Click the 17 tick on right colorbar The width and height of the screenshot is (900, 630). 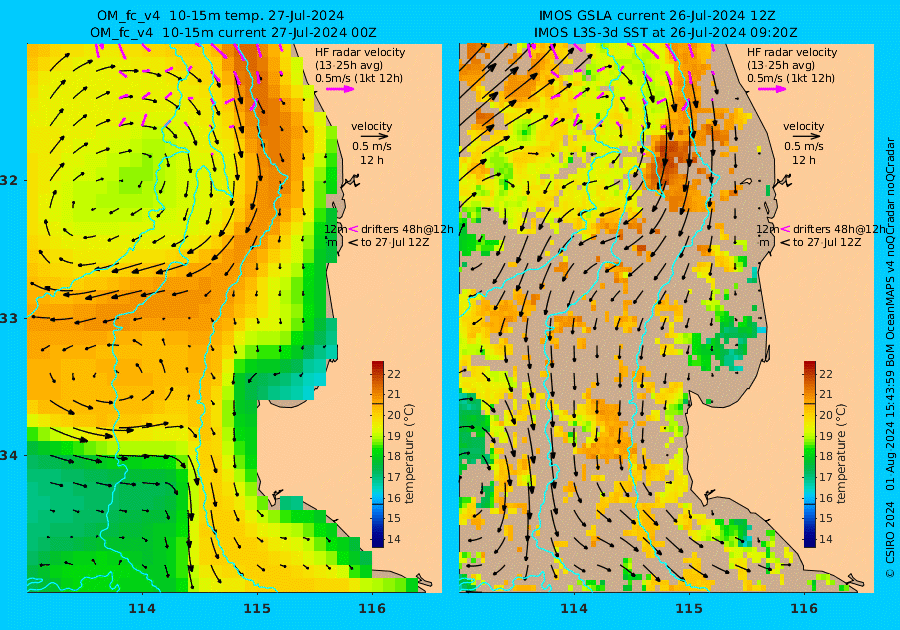tap(825, 477)
